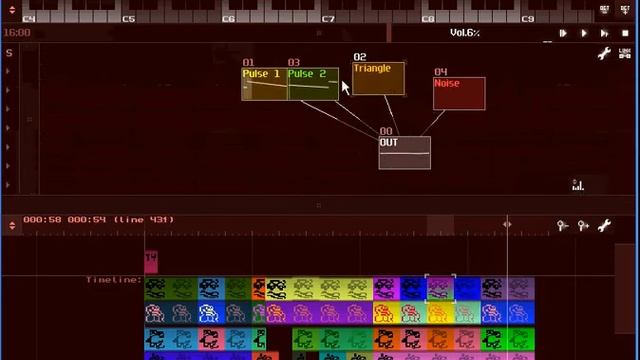The image size is (640, 360).
Task: Zoom out the timeline with minus magnifier
Action: click(x=562, y=225)
